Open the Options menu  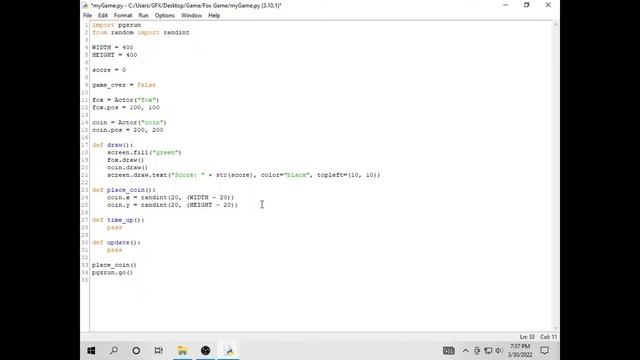[164, 16]
